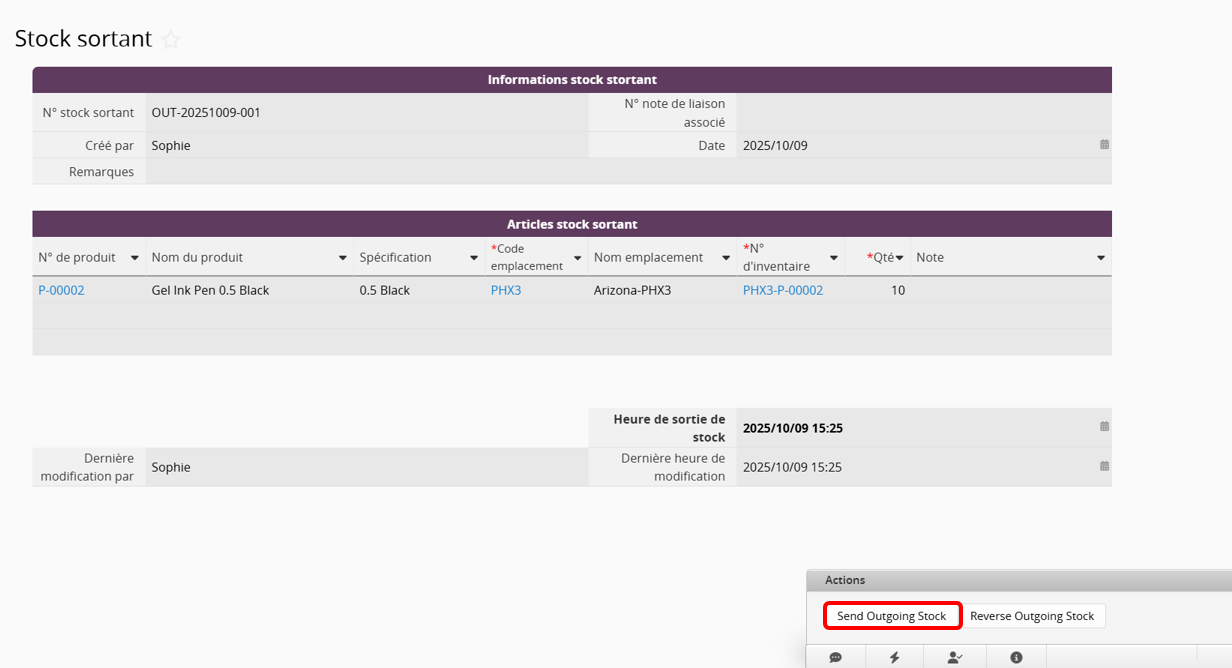Click calendar icon for Dernière heure de modification
The height and width of the screenshot is (668, 1232).
pyautogui.click(x=1104, y=467)
